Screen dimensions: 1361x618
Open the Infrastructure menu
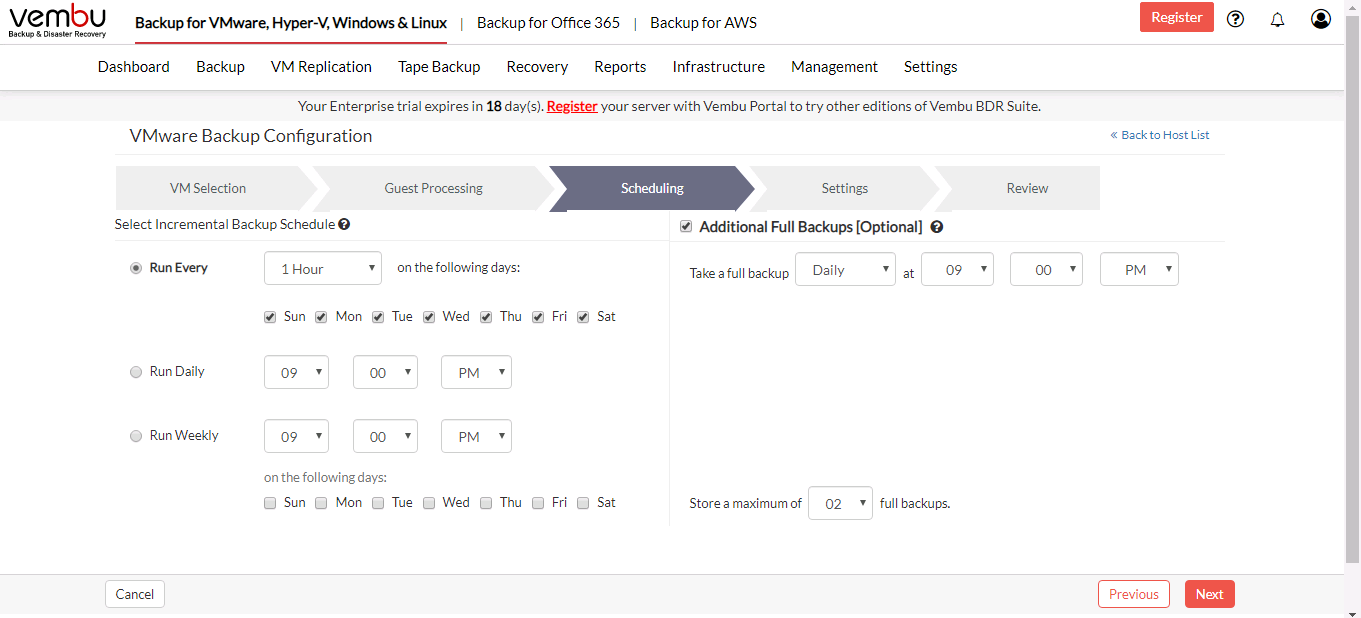[718, 67]
